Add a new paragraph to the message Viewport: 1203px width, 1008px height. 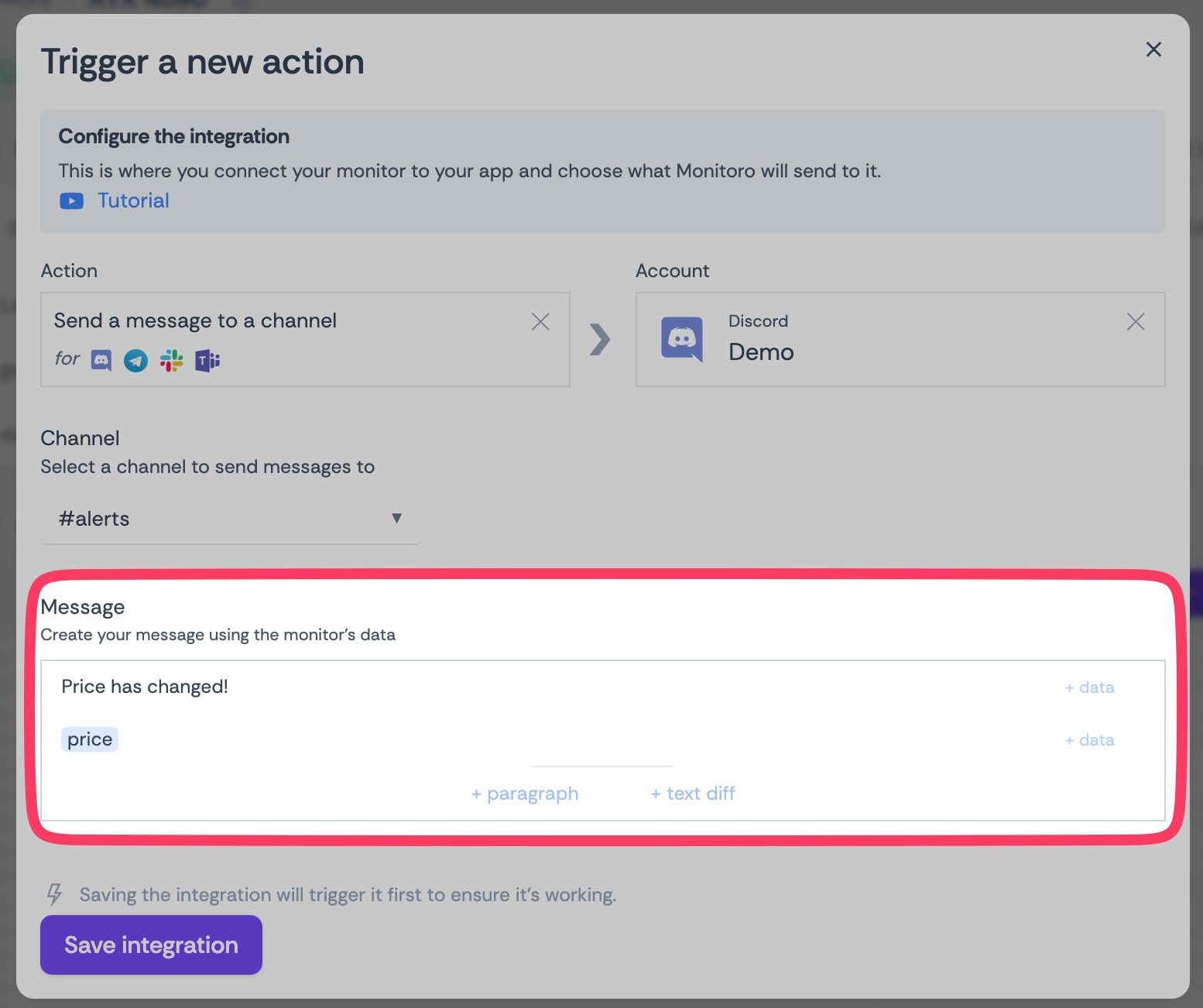click(x=525, y=794)
